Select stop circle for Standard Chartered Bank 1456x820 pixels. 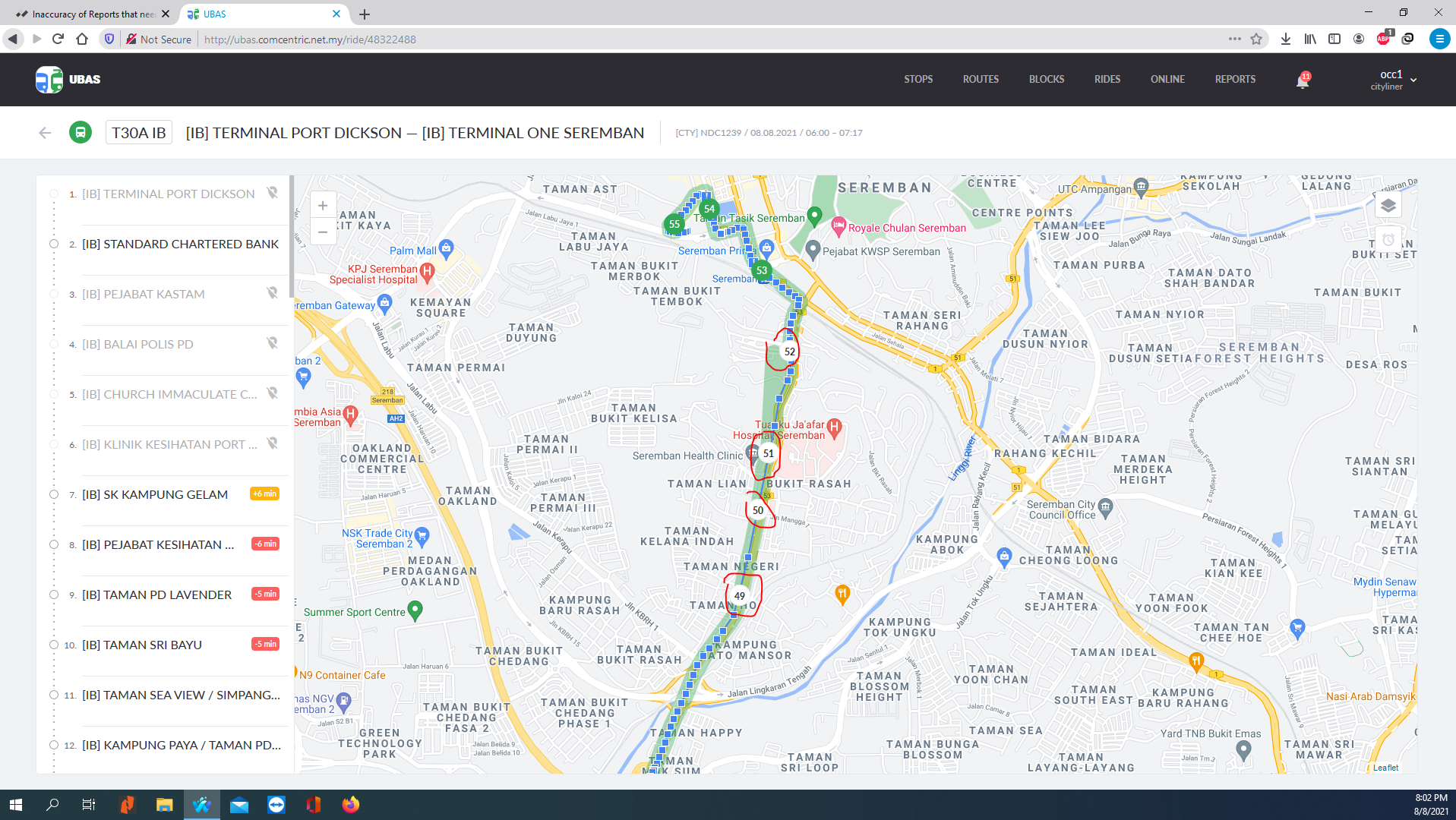[x=54, y=244]
